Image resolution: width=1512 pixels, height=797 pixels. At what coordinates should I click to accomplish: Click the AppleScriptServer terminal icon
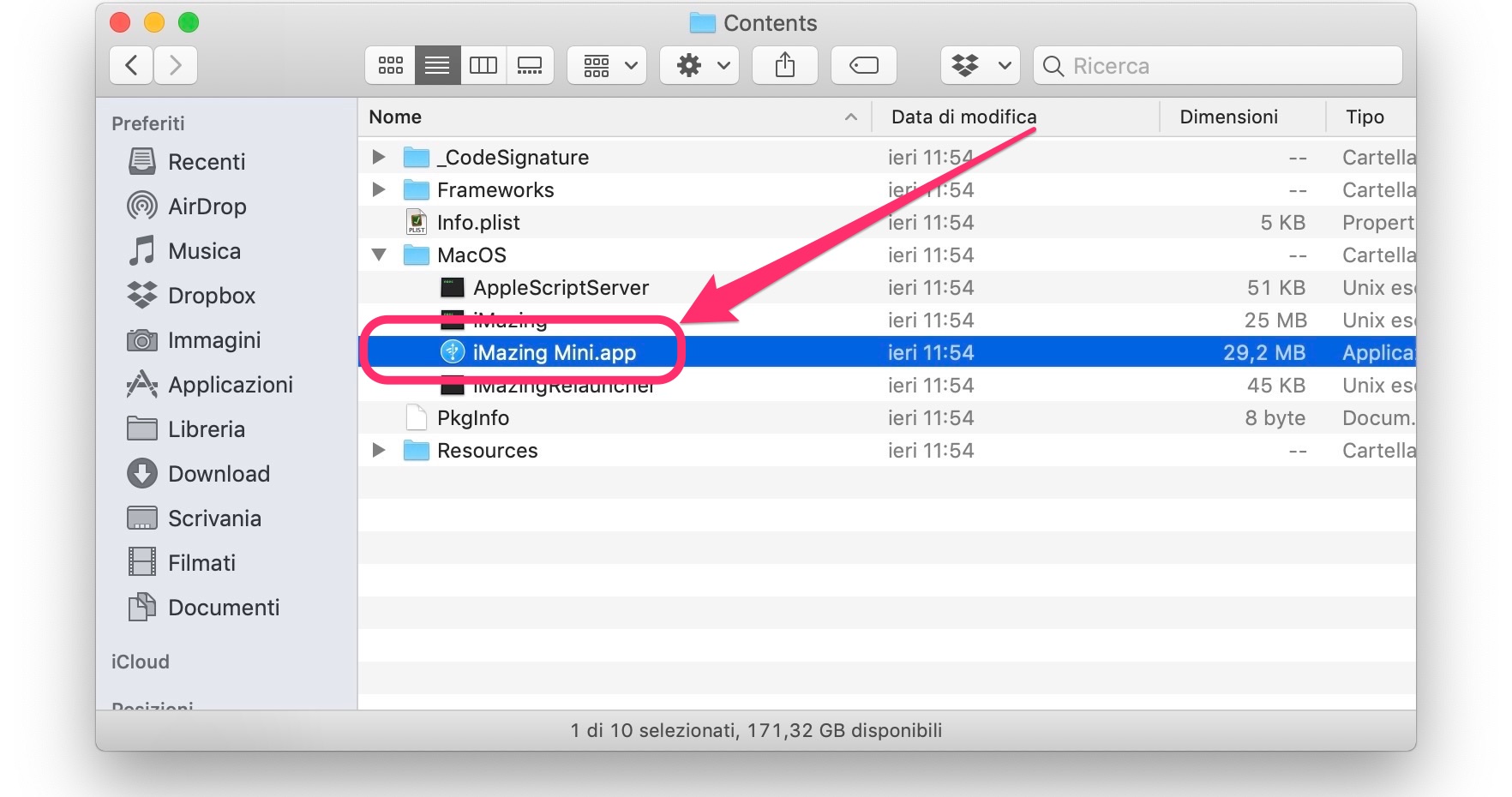click(x=452, y=287)
